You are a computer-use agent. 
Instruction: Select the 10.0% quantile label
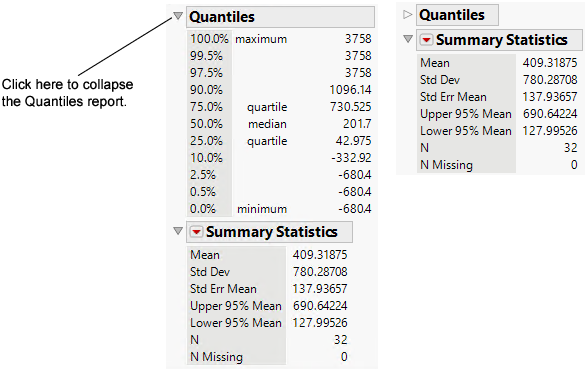click(x=206, y=158)
